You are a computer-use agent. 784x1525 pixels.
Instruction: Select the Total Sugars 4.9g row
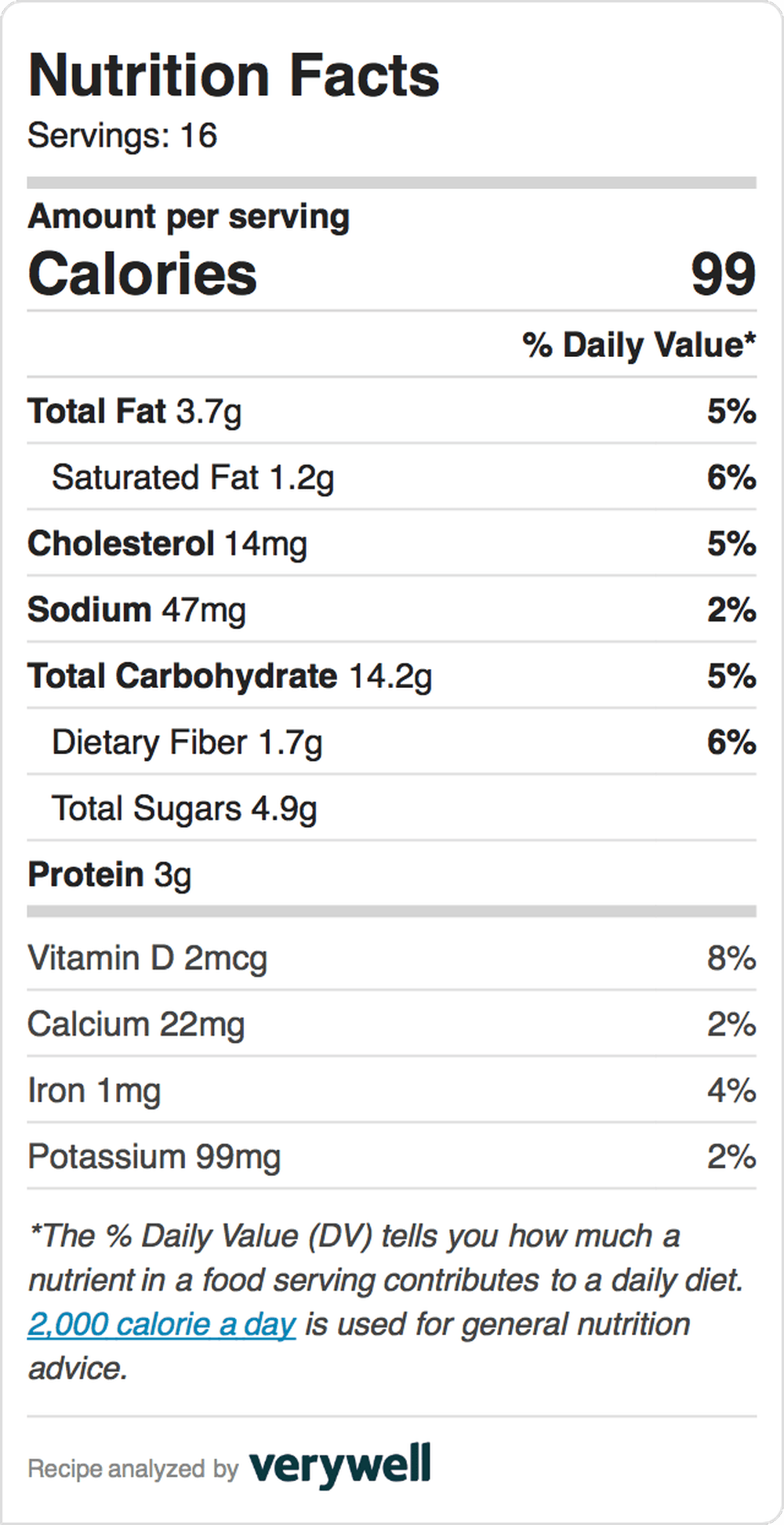tap(392, 808)
